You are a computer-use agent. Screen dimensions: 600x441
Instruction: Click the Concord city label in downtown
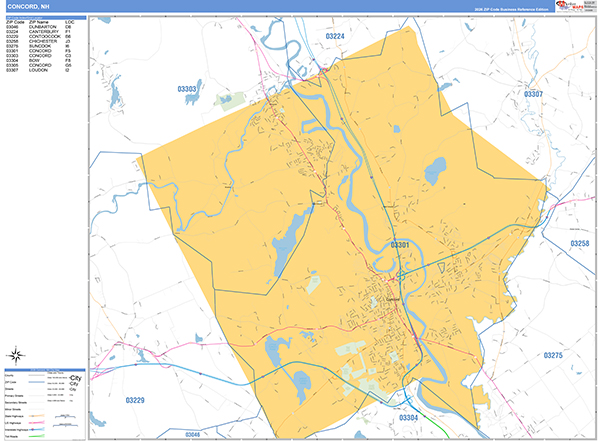(x=392, y=299)
